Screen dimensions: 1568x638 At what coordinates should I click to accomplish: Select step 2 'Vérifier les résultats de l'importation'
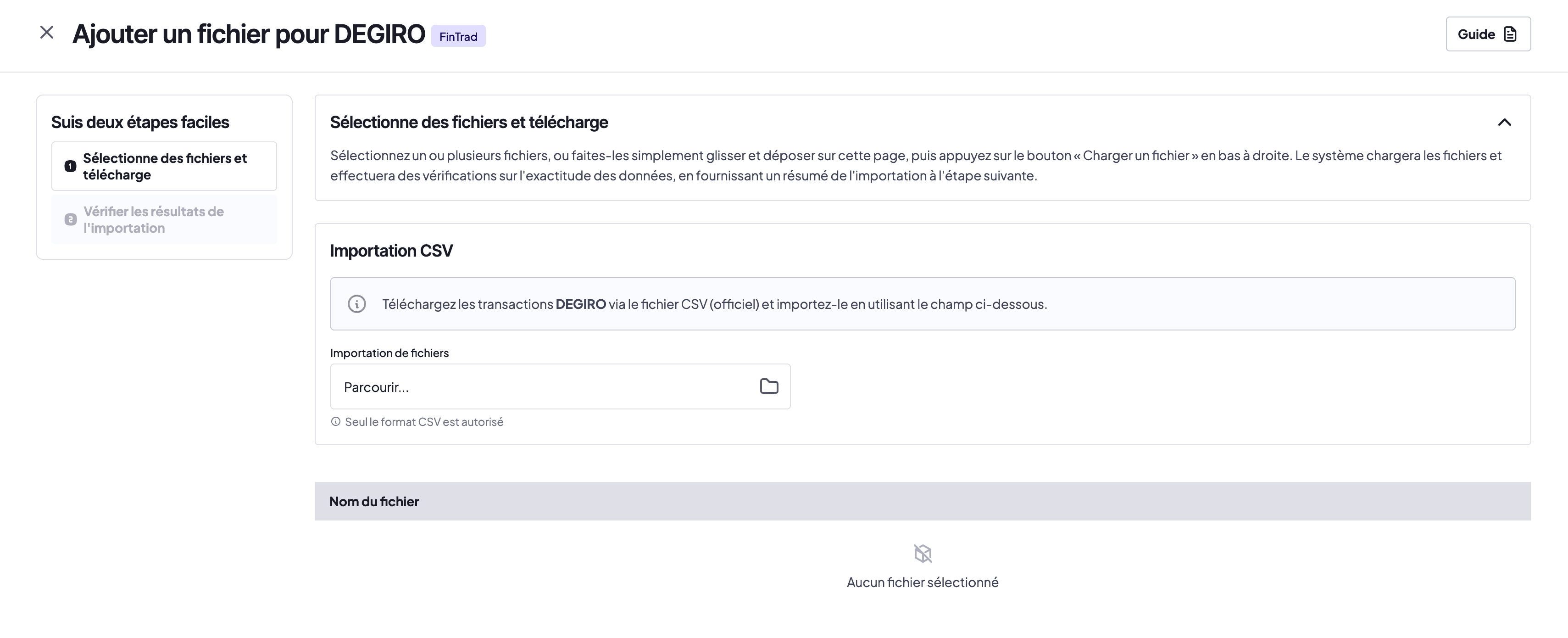(x=164, y=220)
